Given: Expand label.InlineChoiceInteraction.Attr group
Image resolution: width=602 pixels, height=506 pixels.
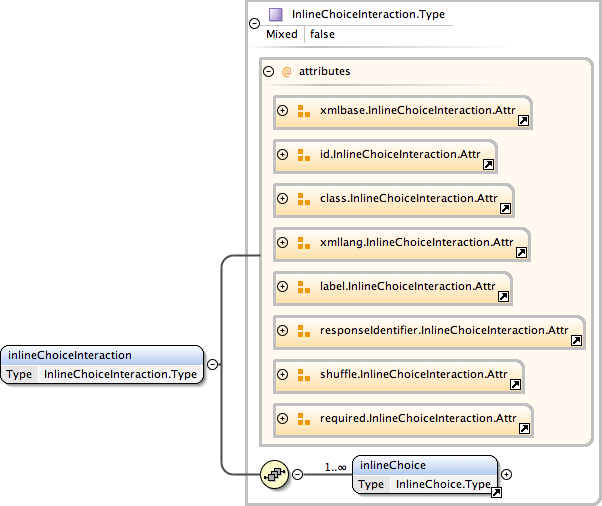Looking at the screenshot, I should point(283,287).
